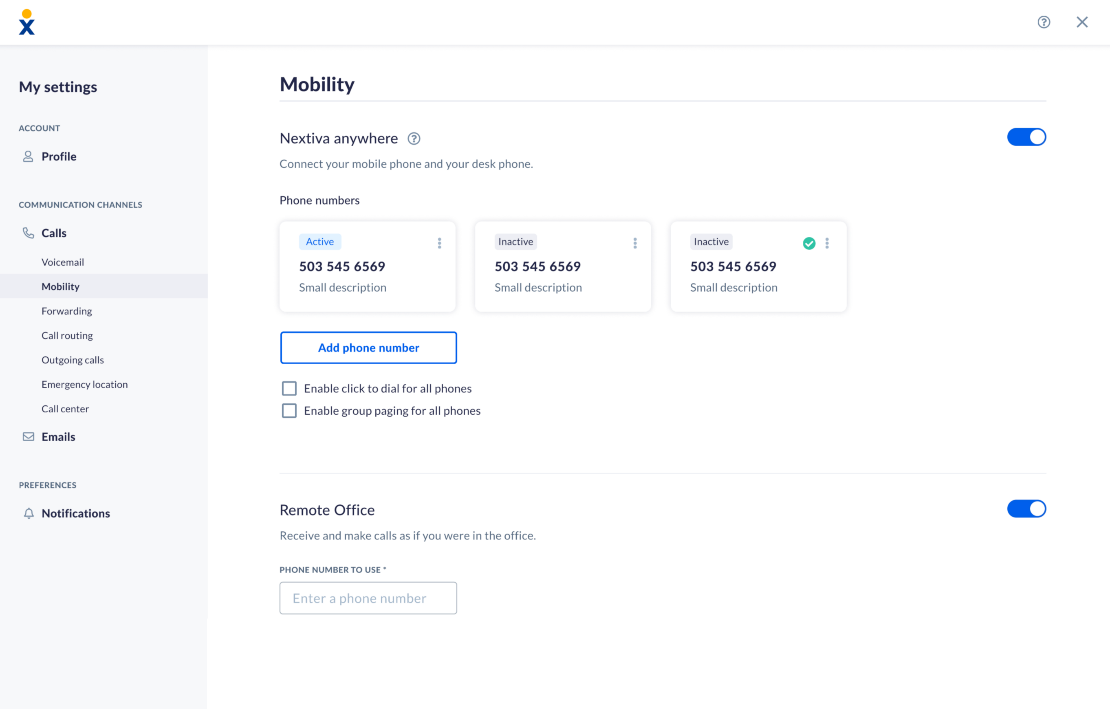Click the Add phone number button
Viewport: 1110px width, 709px height.
pos(368,347)
